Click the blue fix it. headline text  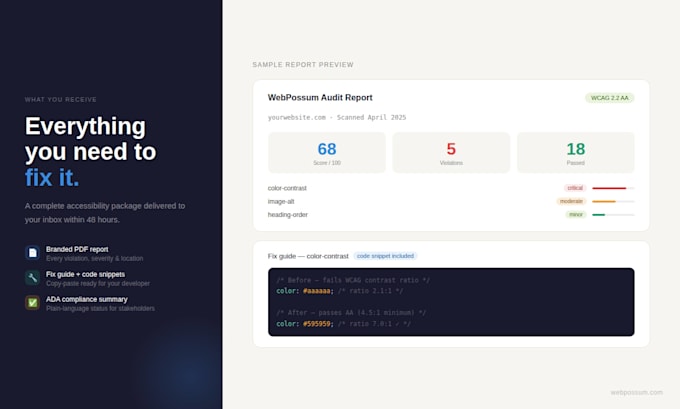click(x=52, y=177)
